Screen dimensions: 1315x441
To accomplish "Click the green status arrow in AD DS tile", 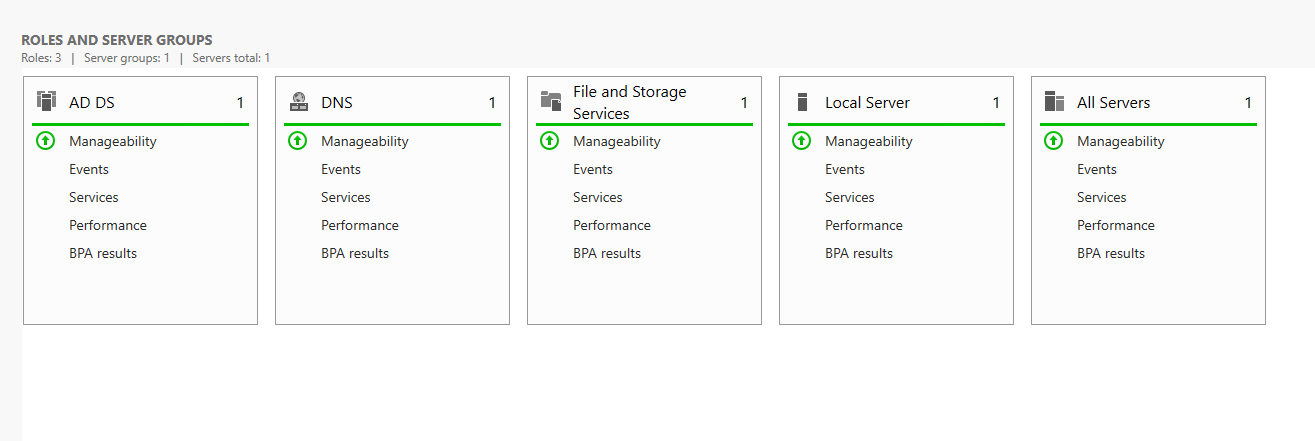I will pos(45,141).
